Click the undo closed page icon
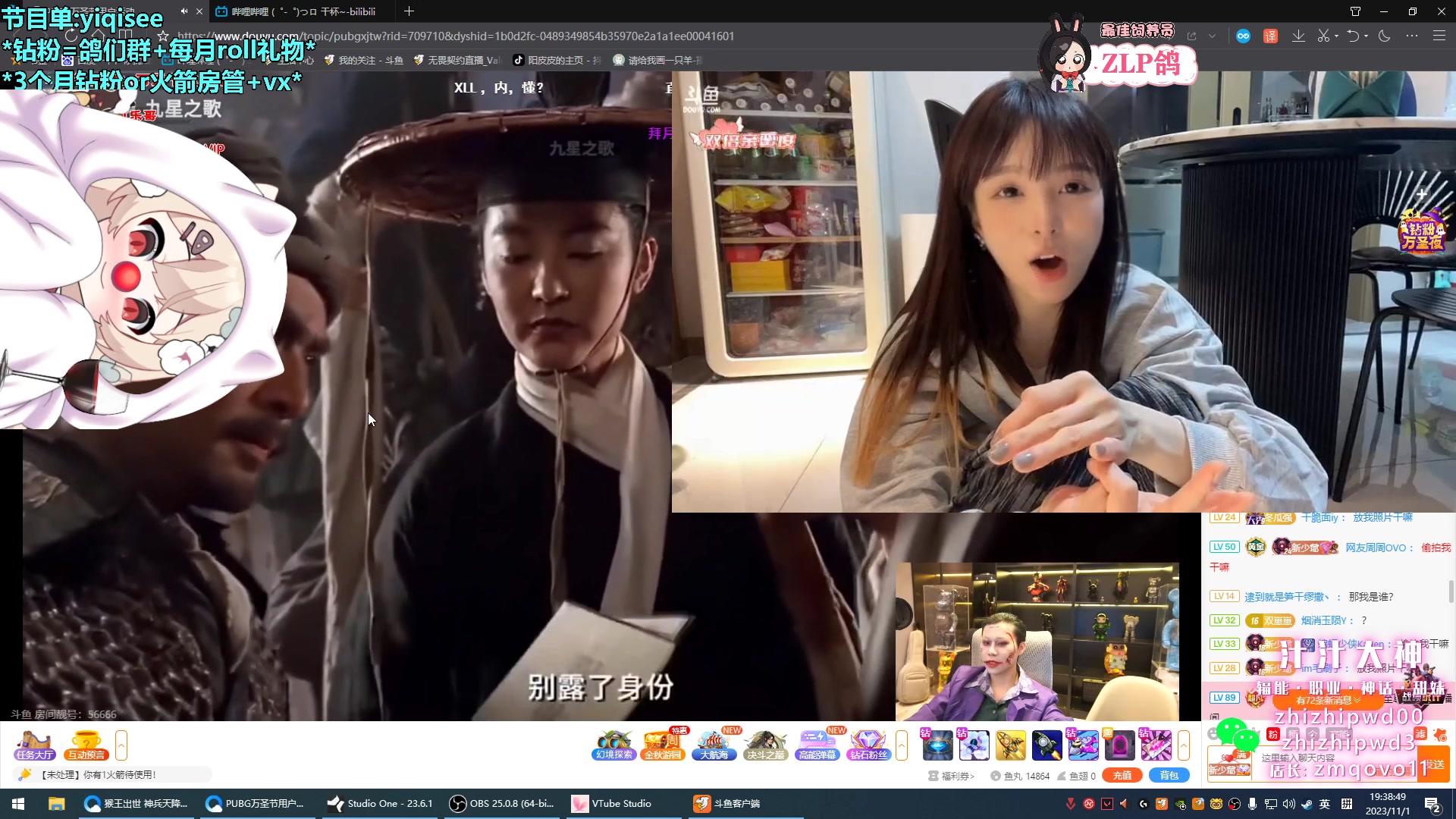 pos(1353,36)
